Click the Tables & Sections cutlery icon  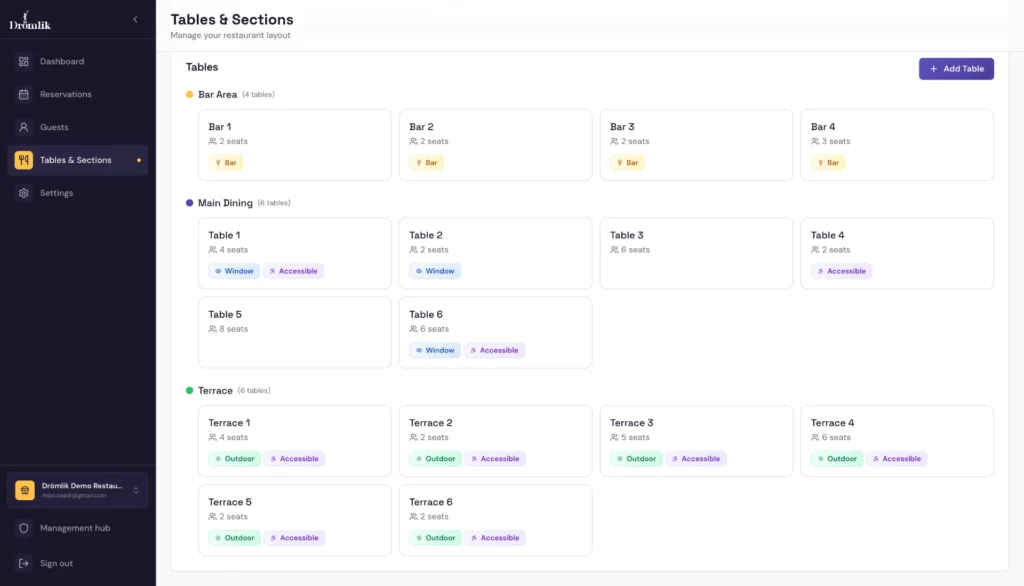pyautogui.click(x=24, y=160)
